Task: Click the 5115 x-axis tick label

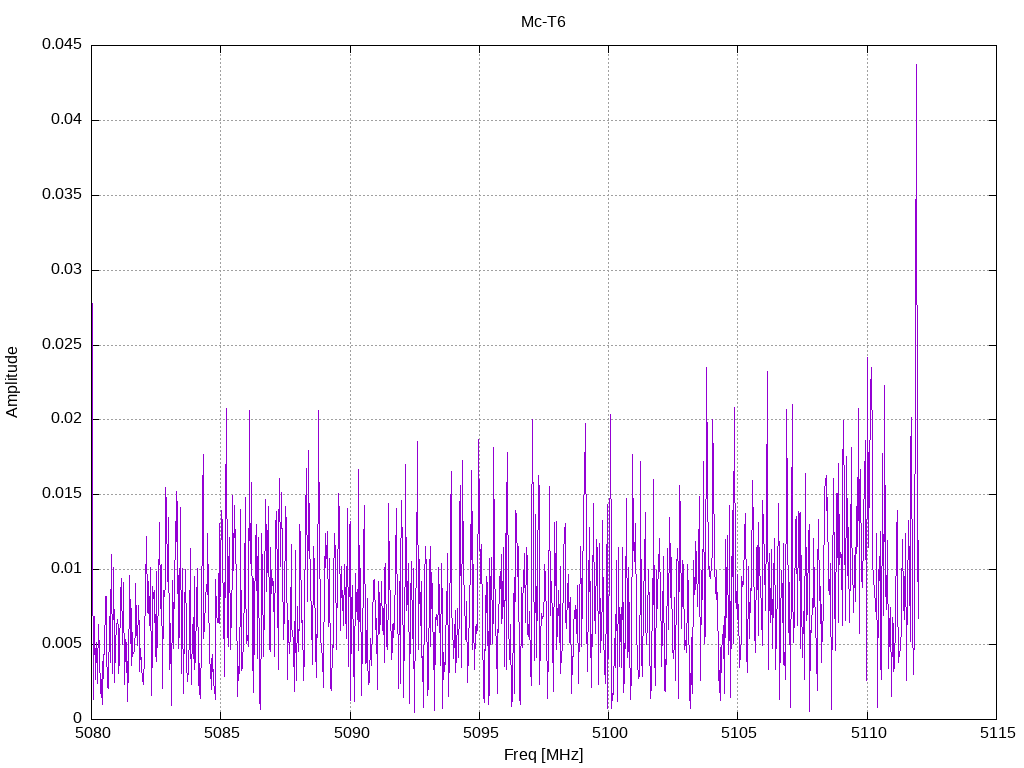Action: pyautogui.click(x=996, y=733)
